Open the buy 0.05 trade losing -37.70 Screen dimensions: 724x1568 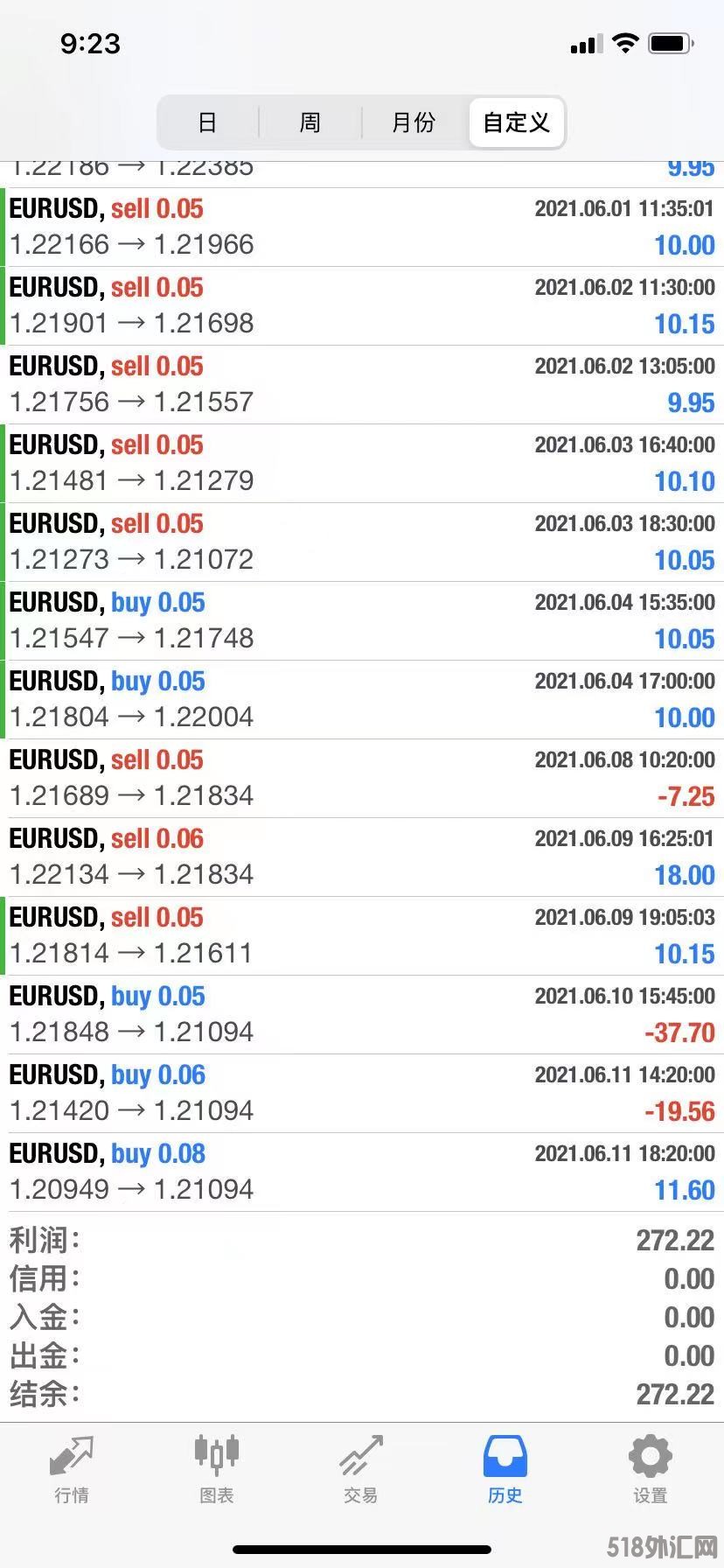coord(362,1014)
